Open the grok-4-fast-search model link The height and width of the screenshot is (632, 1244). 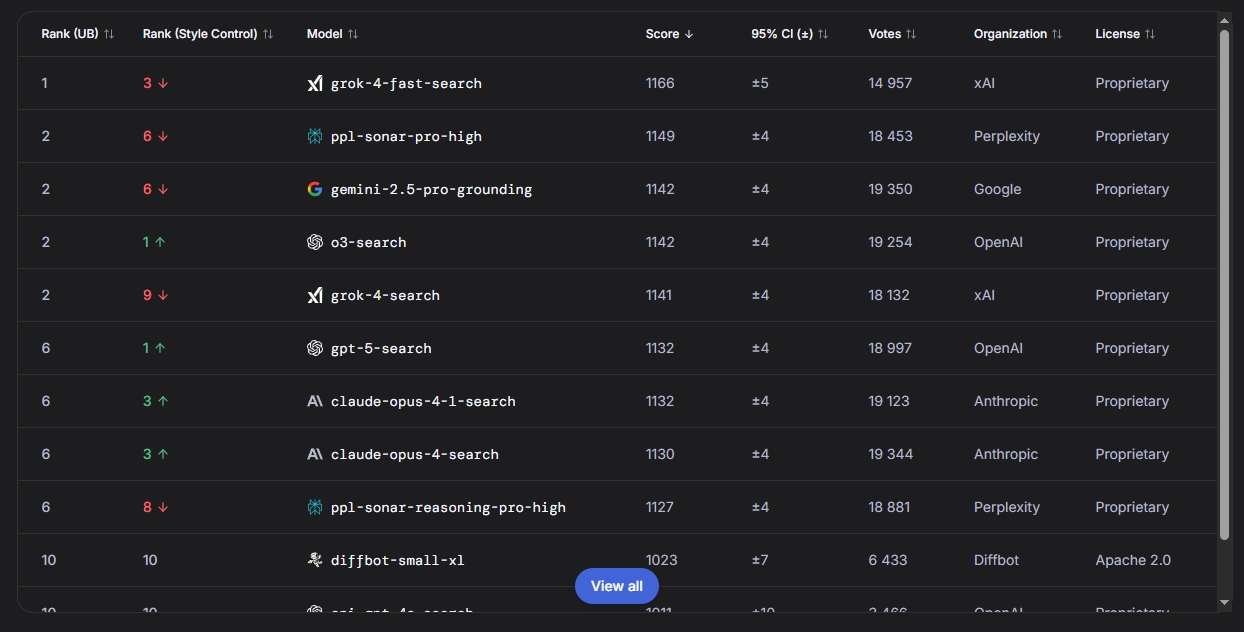coord(407,83)
